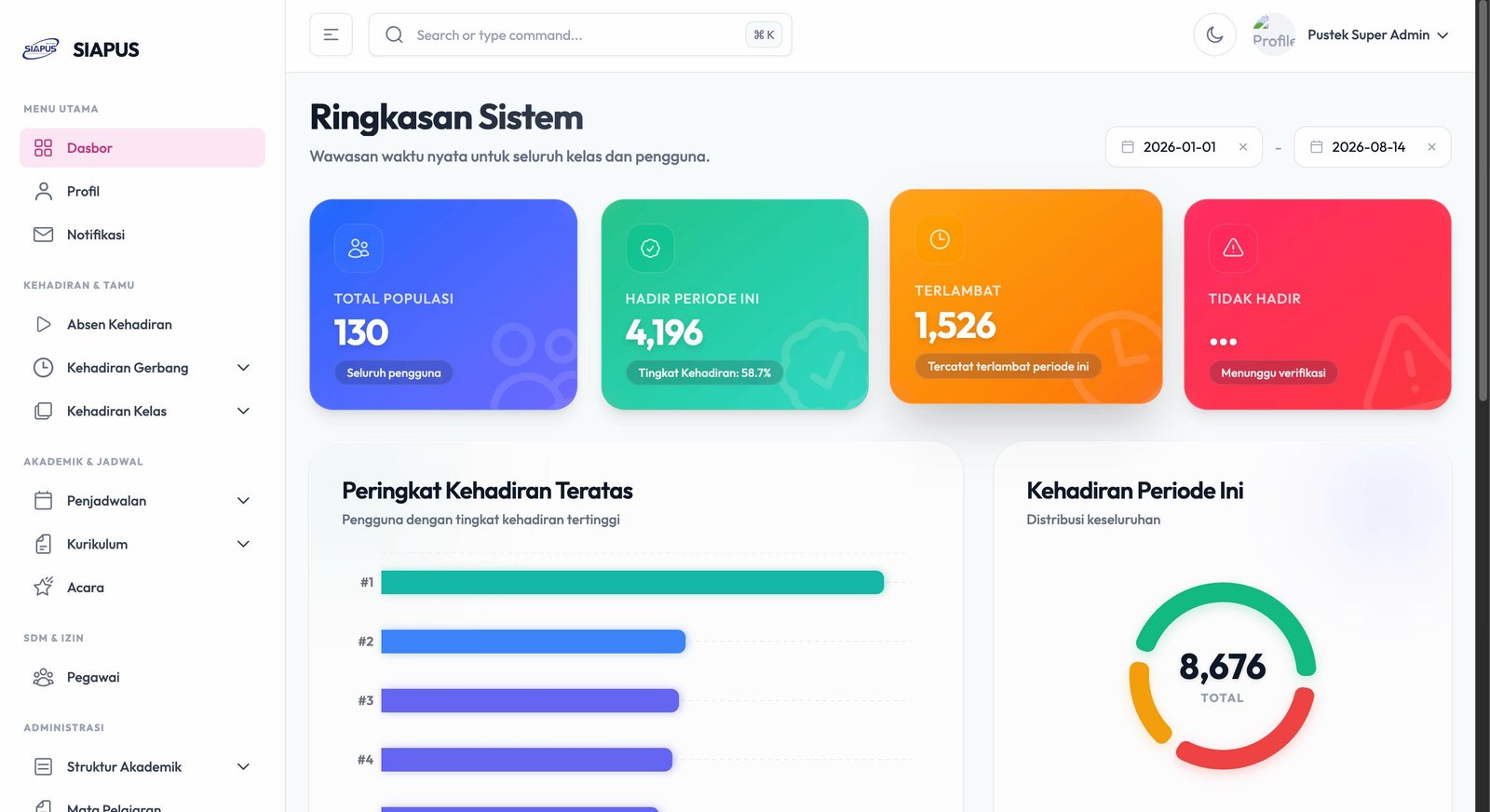
Task: Click Tercatat terlambat periode ini badge
Action: click(1008, 366)
